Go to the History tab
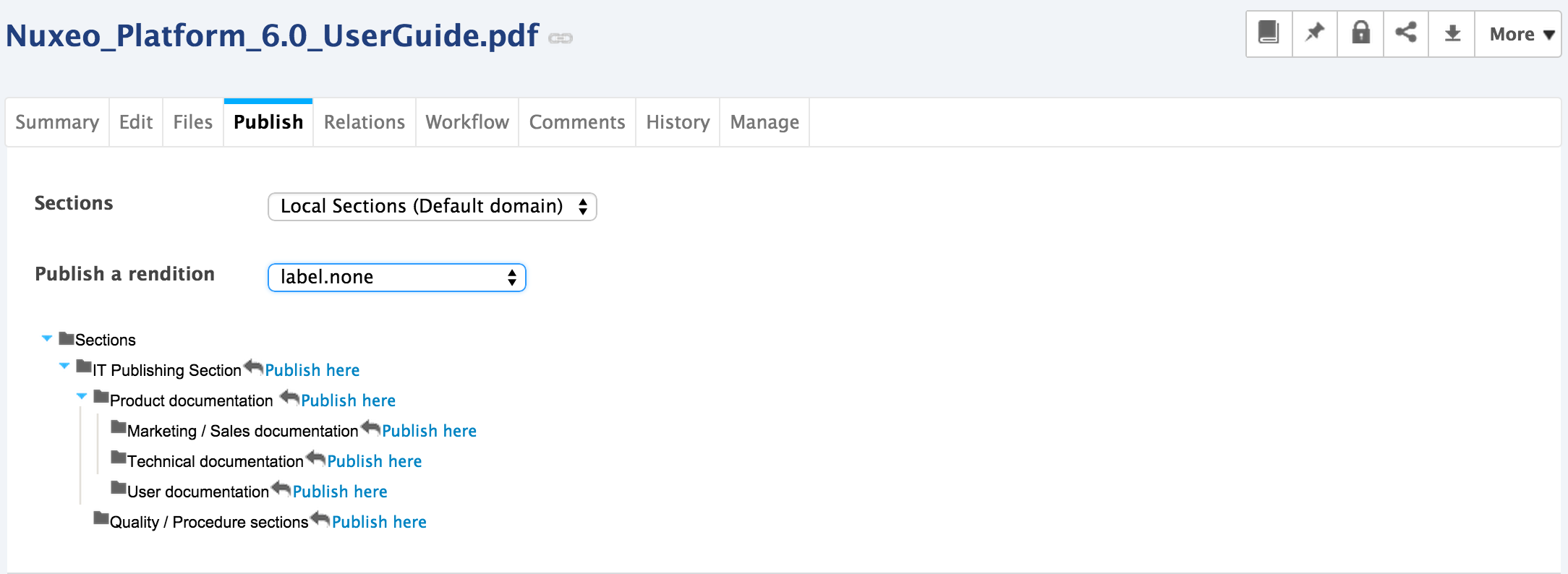The height and width of the screenshot is (574, 1568). pyautogui.click(x=678, y=122)
